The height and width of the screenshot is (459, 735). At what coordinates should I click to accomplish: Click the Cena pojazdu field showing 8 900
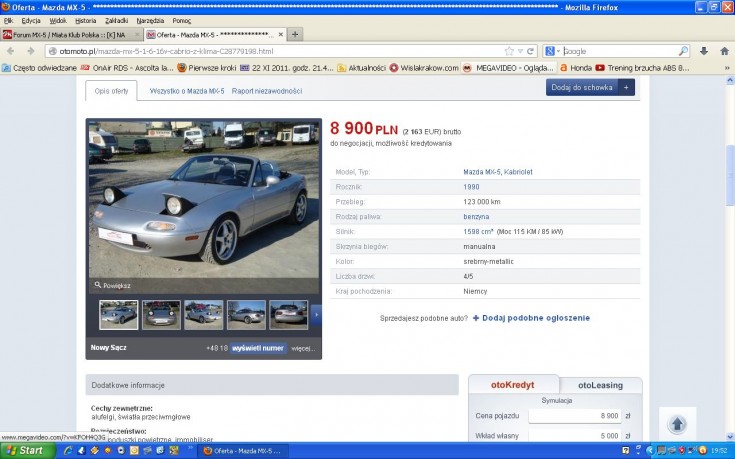point(575,416)
